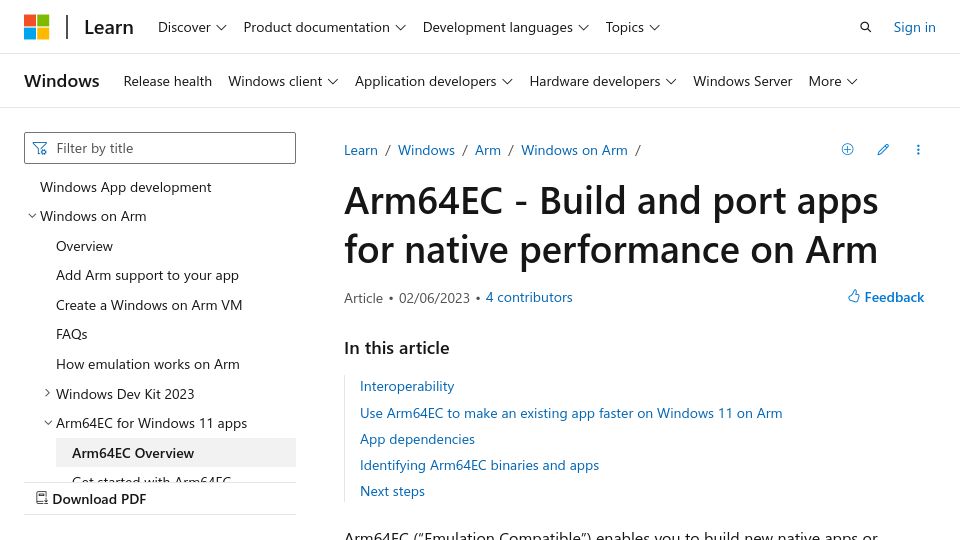Click the Microsoft logo
This screenshot has width=960, height=540.
pos(37,27)
